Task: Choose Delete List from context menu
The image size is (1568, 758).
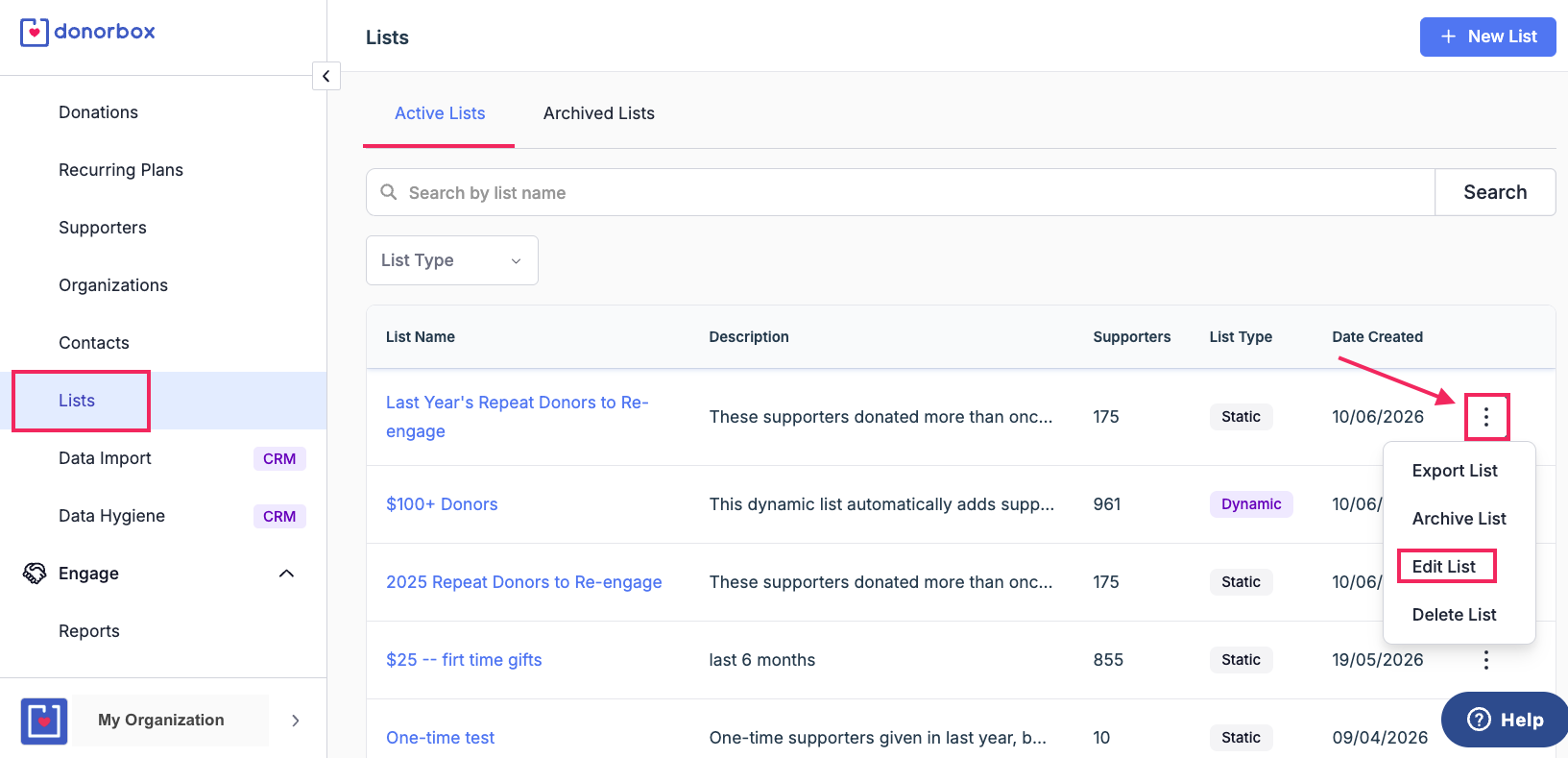Action: pyautogui.click(x=1454, y=615)
